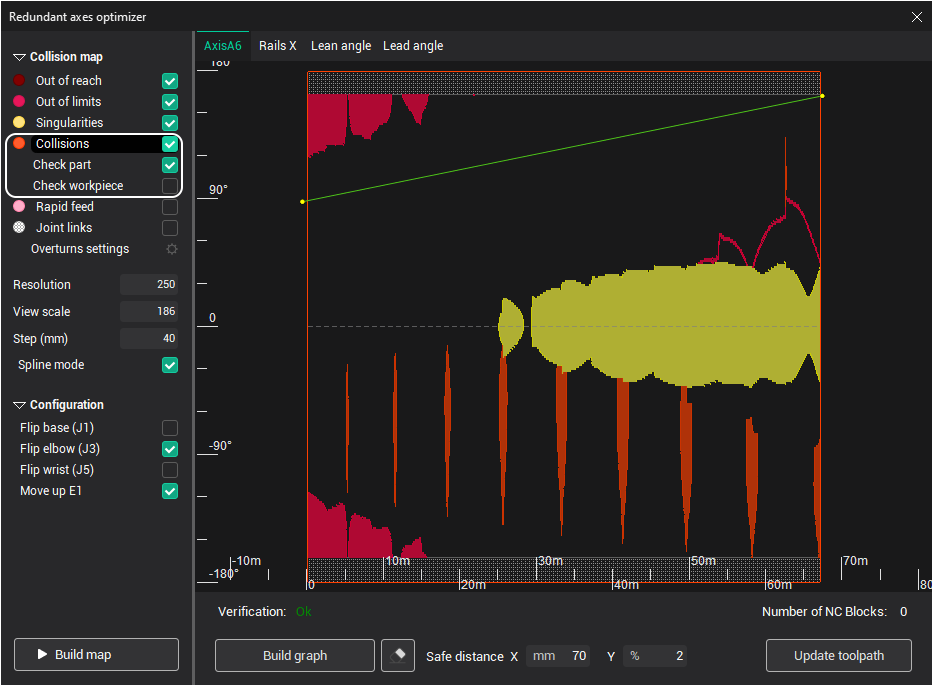The height and width of the screenshot is (686, 933).
Task: Enable the Check workpiece checkbox
Action: [x=170, y=186]
